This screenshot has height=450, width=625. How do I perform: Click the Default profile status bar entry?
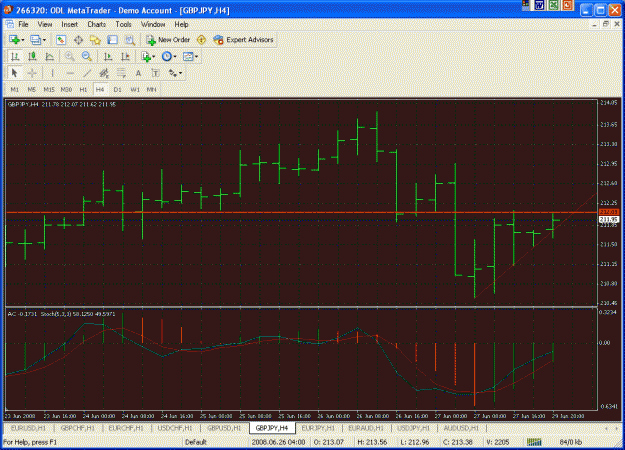pyautogui.click(x=196, y=442)
